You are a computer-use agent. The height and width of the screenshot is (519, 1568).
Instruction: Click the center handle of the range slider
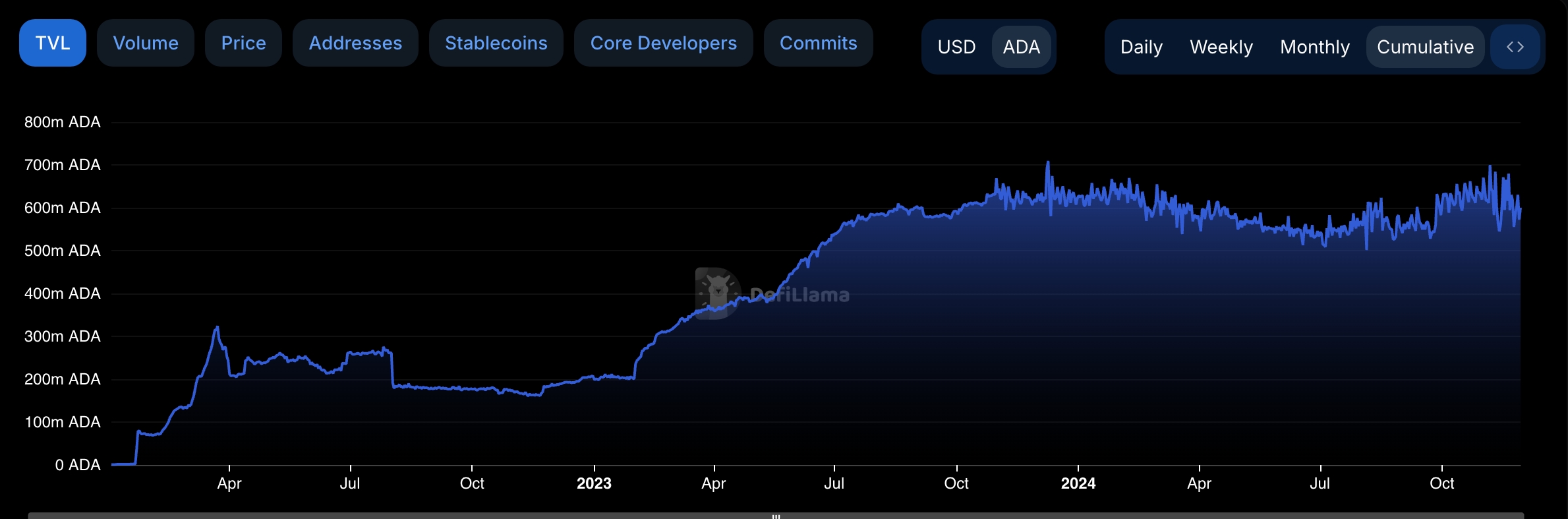tap(776, 516)
